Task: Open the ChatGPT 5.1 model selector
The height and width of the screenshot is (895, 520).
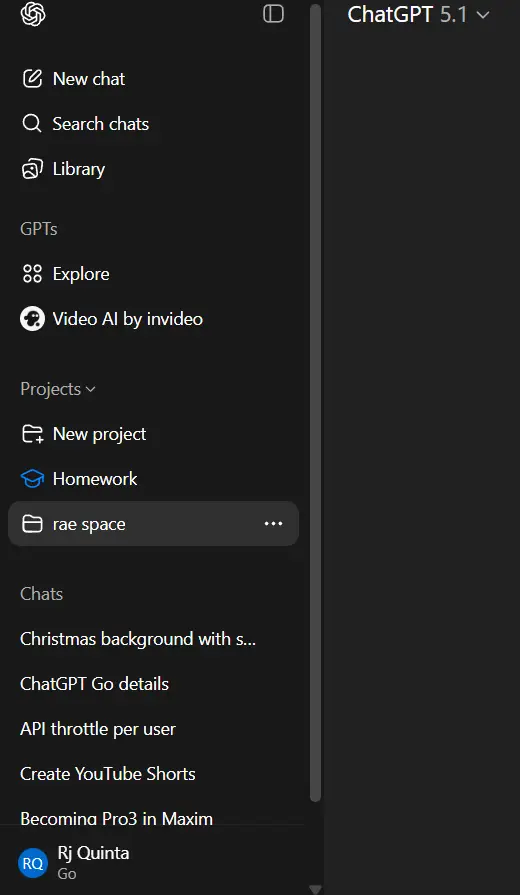Action: [x=418, y=15]
